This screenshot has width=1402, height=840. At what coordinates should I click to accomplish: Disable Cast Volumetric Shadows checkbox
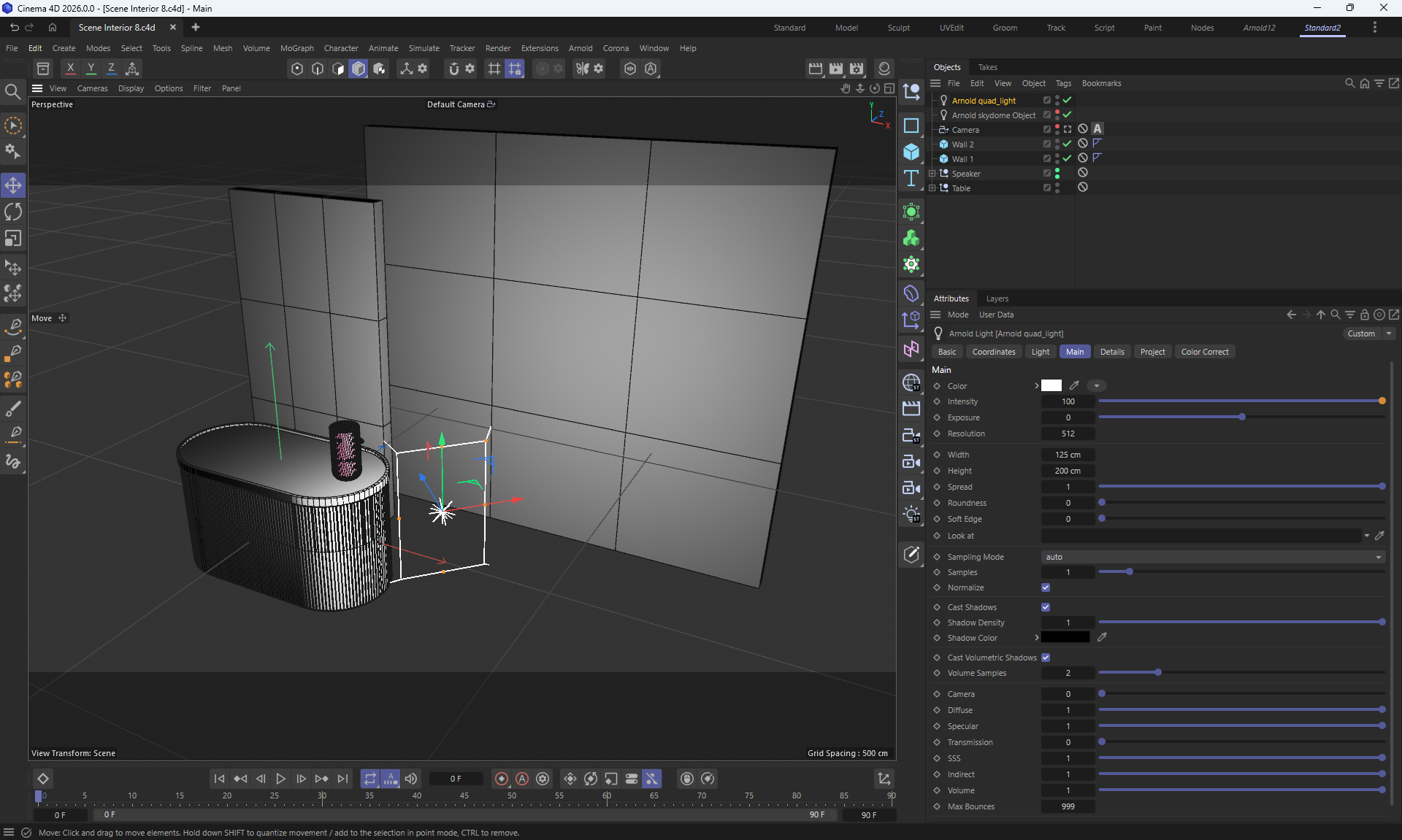pyautogui.click(x=1046, y=658)
